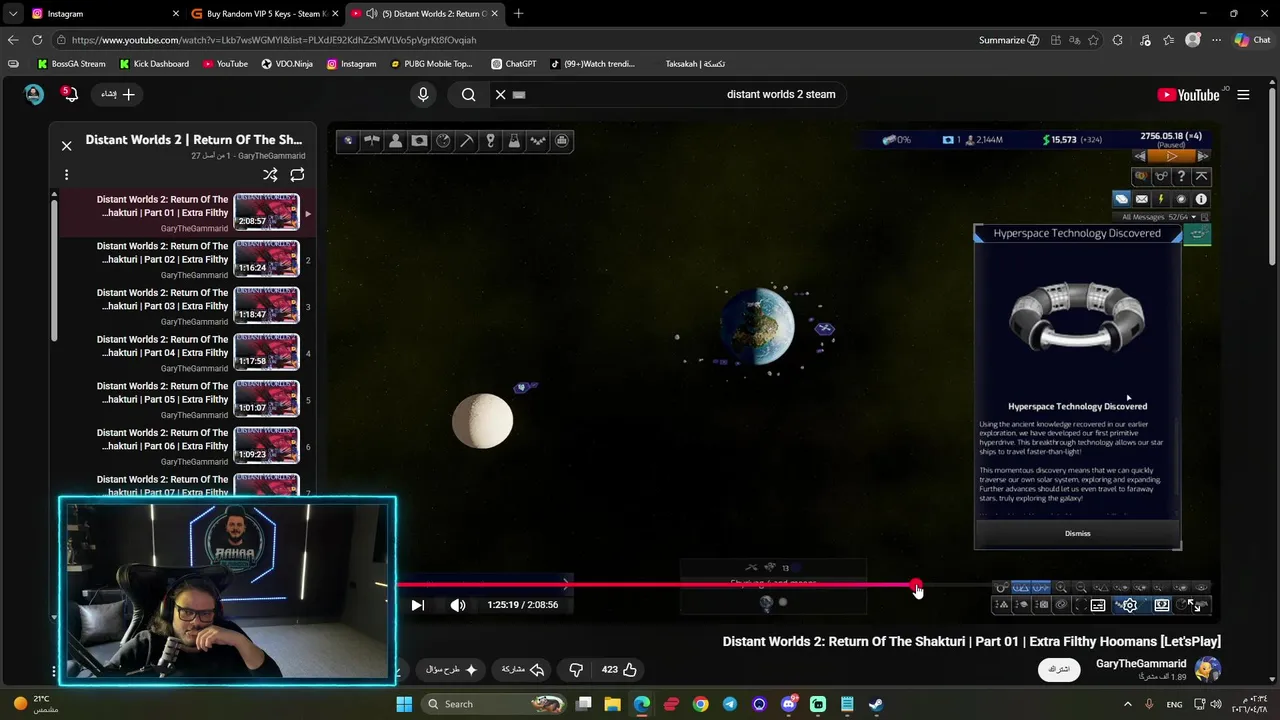Exit full screen via player corner icon
Screen dimensions: 1280x720
[x=1194, y=605]
